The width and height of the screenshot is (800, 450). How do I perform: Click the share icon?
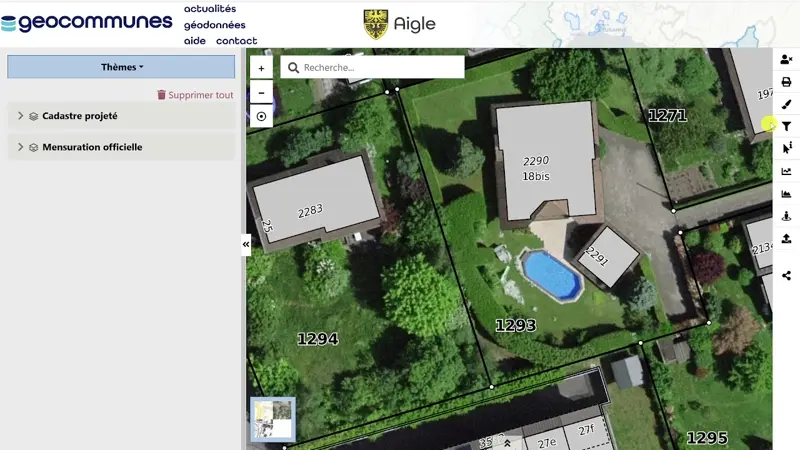(786, 275)
